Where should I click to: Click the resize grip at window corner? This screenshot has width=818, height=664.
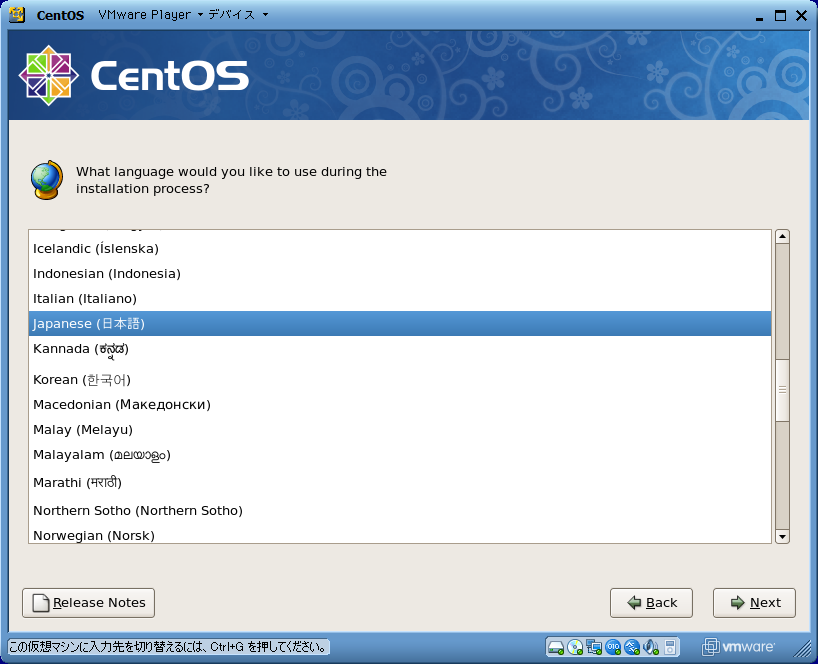(801, 650)
